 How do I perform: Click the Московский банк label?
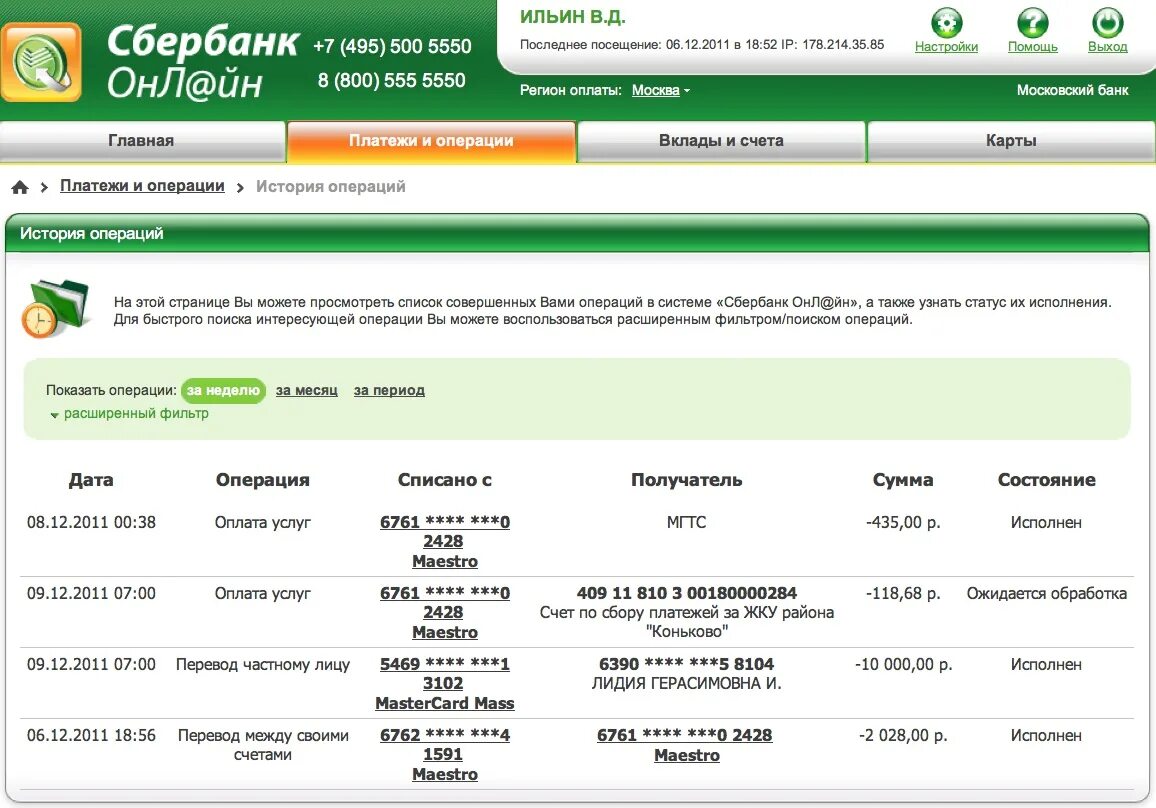coord(1072,90)
